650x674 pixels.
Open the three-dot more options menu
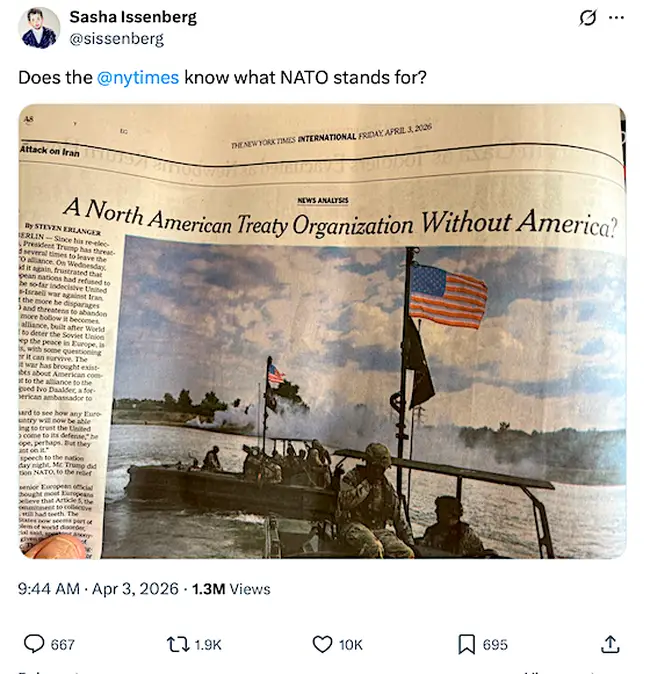pyautogui.click(x=617, y=18)
